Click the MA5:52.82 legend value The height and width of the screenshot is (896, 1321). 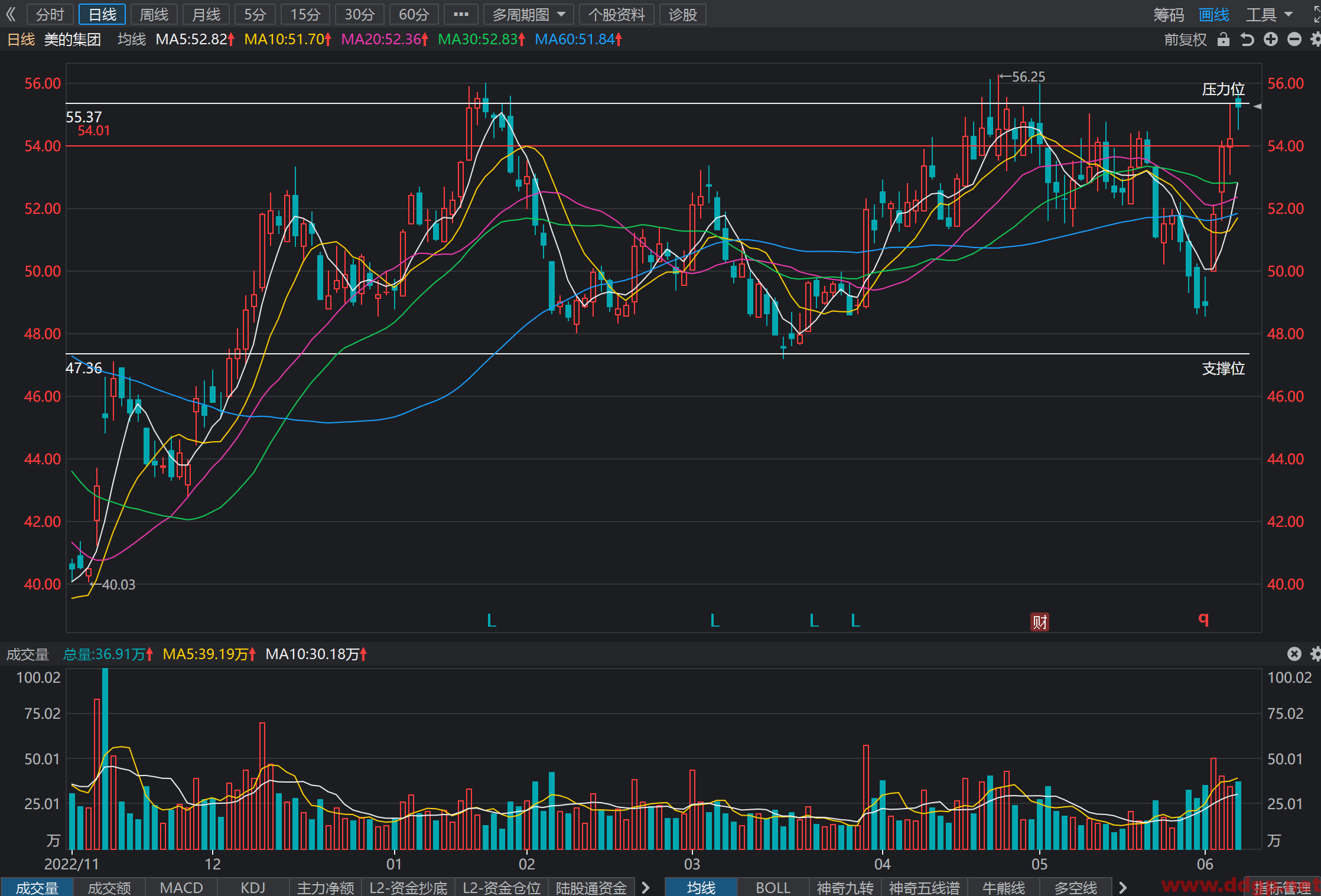[x=195, y=40]
